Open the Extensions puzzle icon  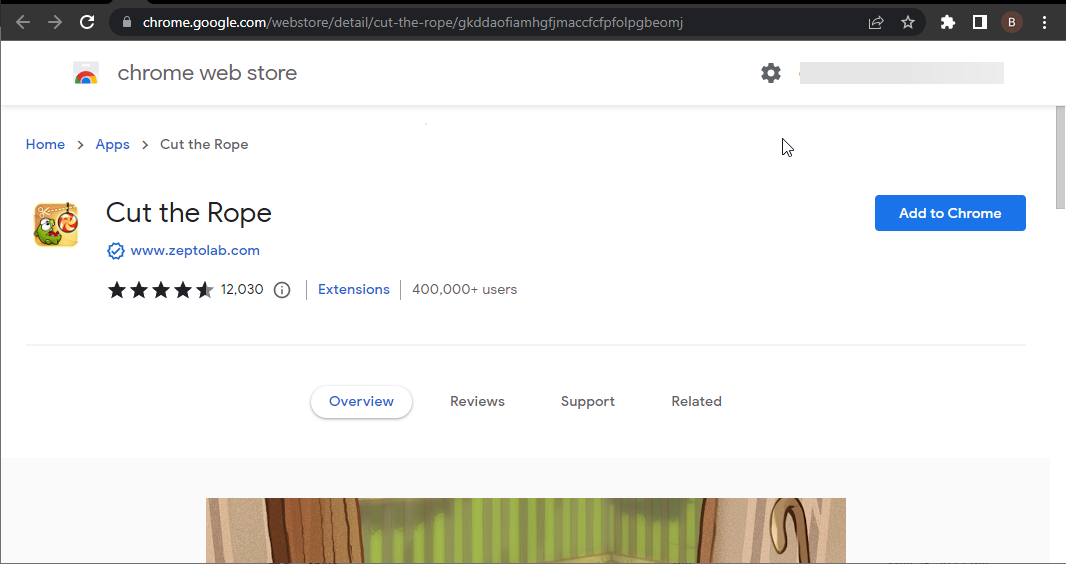948,22
